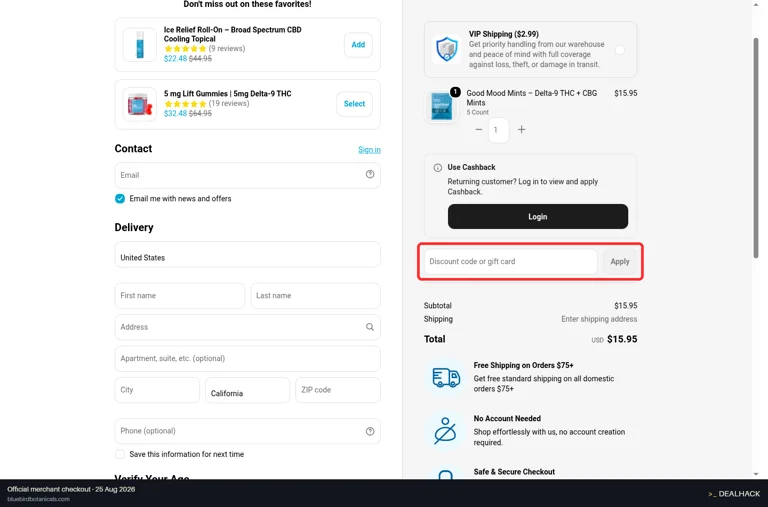Click the help icon in Phone field
Image resolution: width=768 pixels, height=507 pixels.
coord(370,431)
